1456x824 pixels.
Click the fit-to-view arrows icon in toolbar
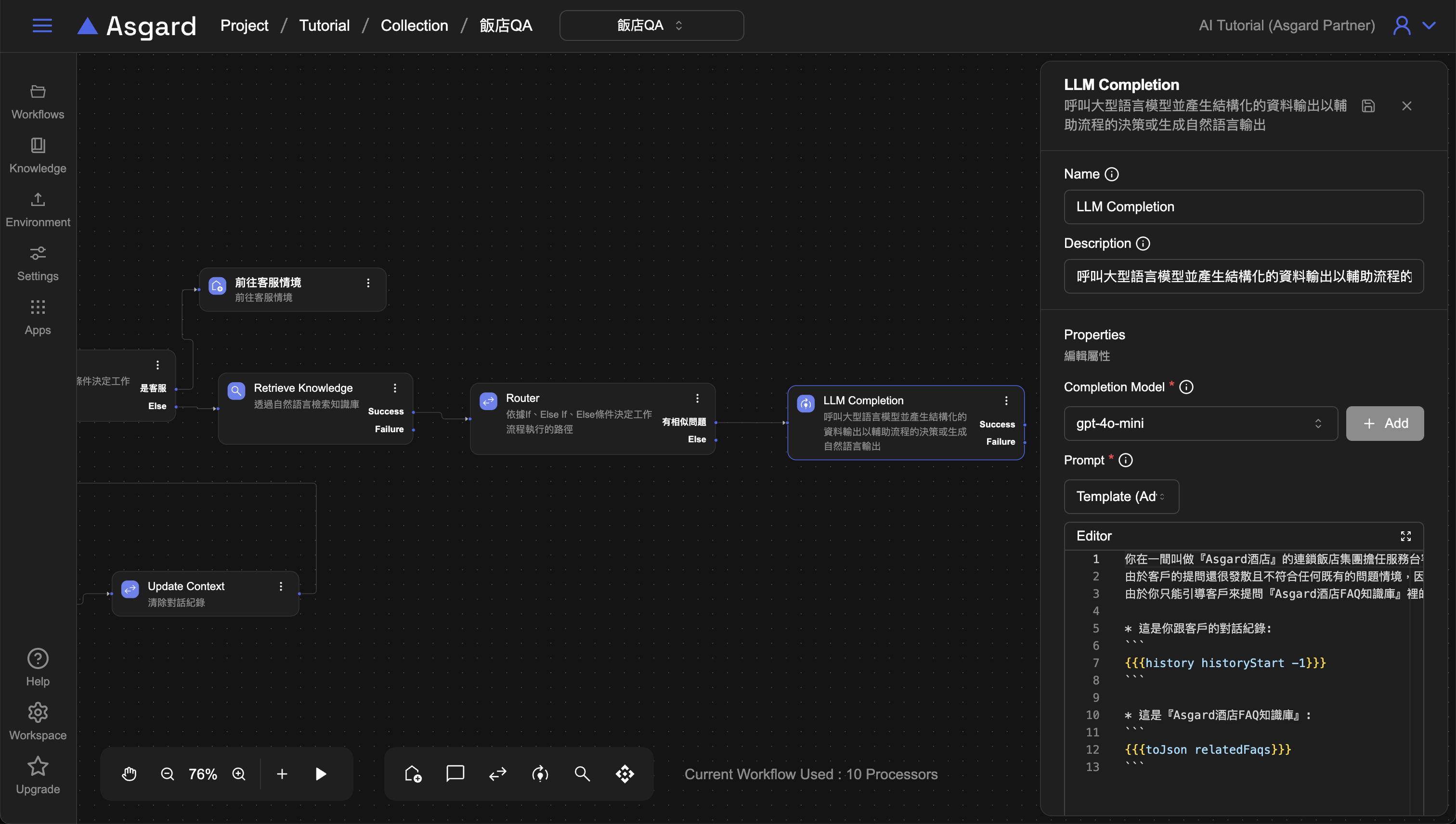click(x=625, y=773)
